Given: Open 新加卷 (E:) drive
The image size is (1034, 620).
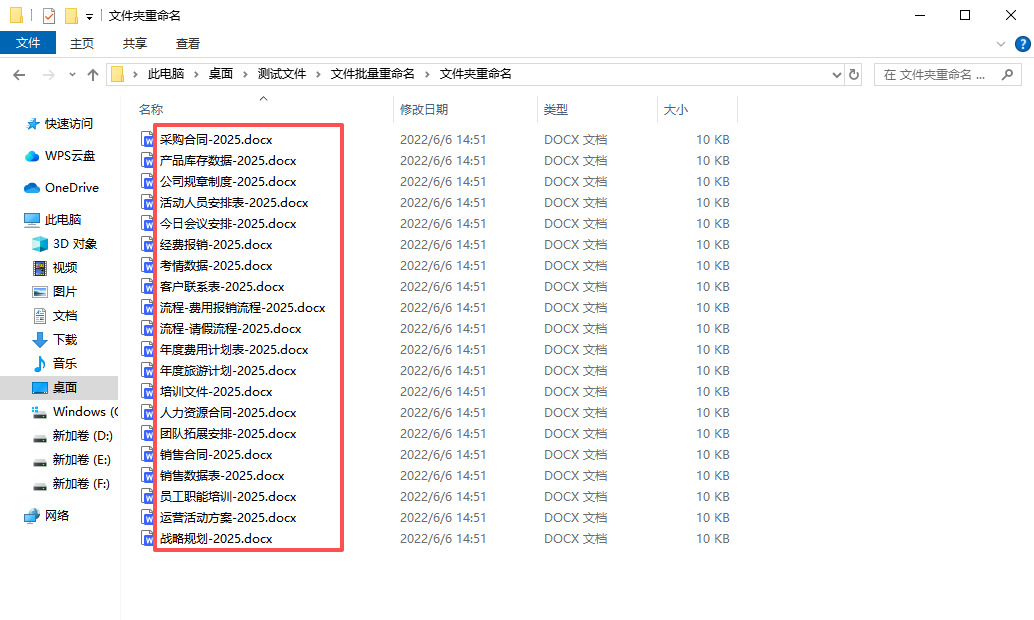Looking at the screenshot, I should [81, 459].
